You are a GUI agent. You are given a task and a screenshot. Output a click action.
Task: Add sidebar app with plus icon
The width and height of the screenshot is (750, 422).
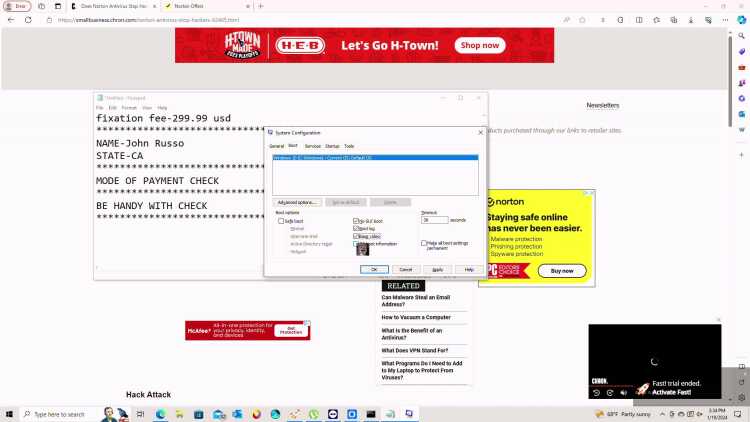click(x=742, y=155)
